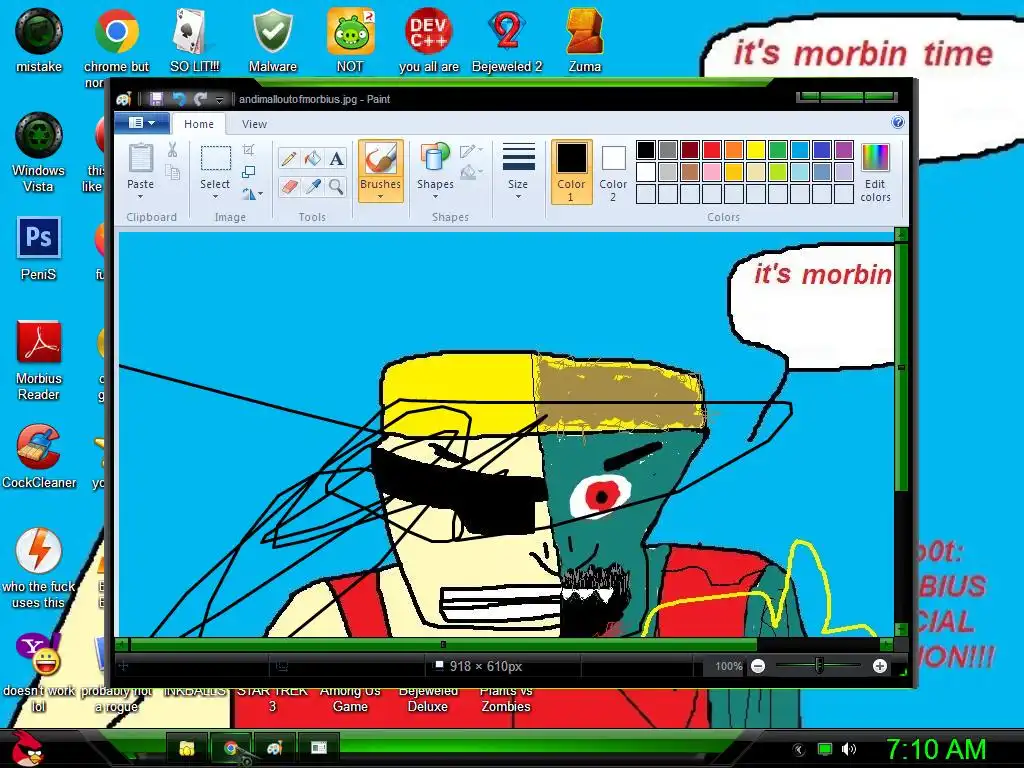Image resolution: width=1024 pixels, height=768 pixels.
Task: Click the horizontal canvas scrollbar
Action: point(443,645)
